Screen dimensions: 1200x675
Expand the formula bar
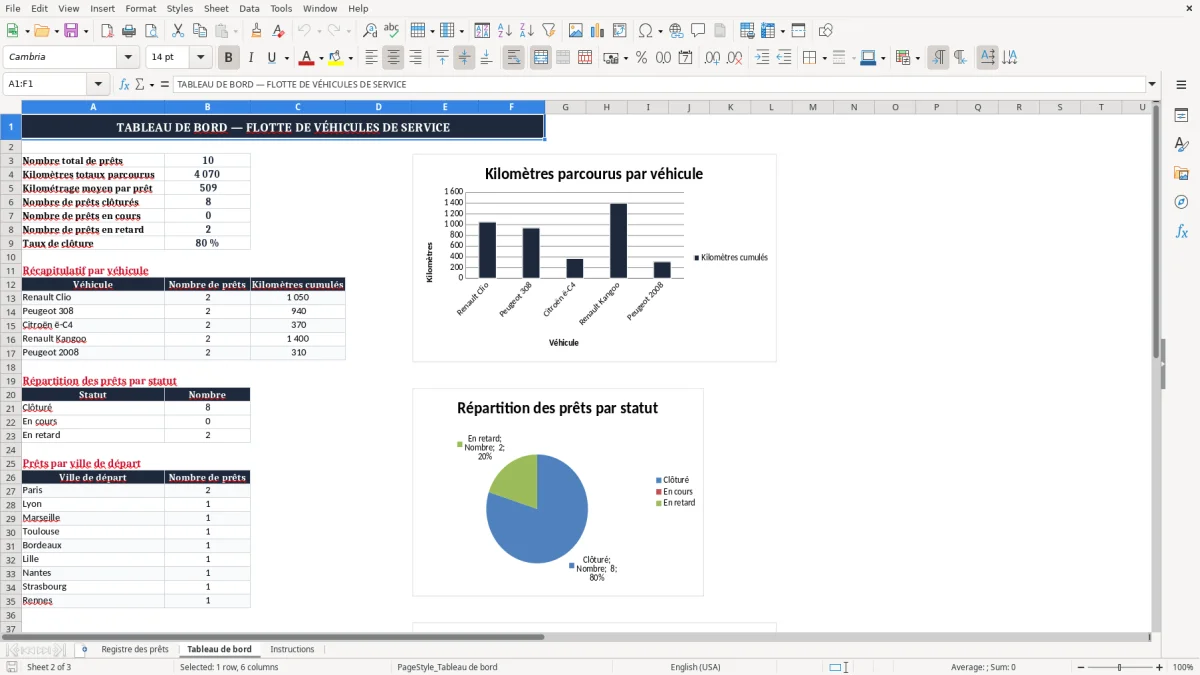(1153, 85)
